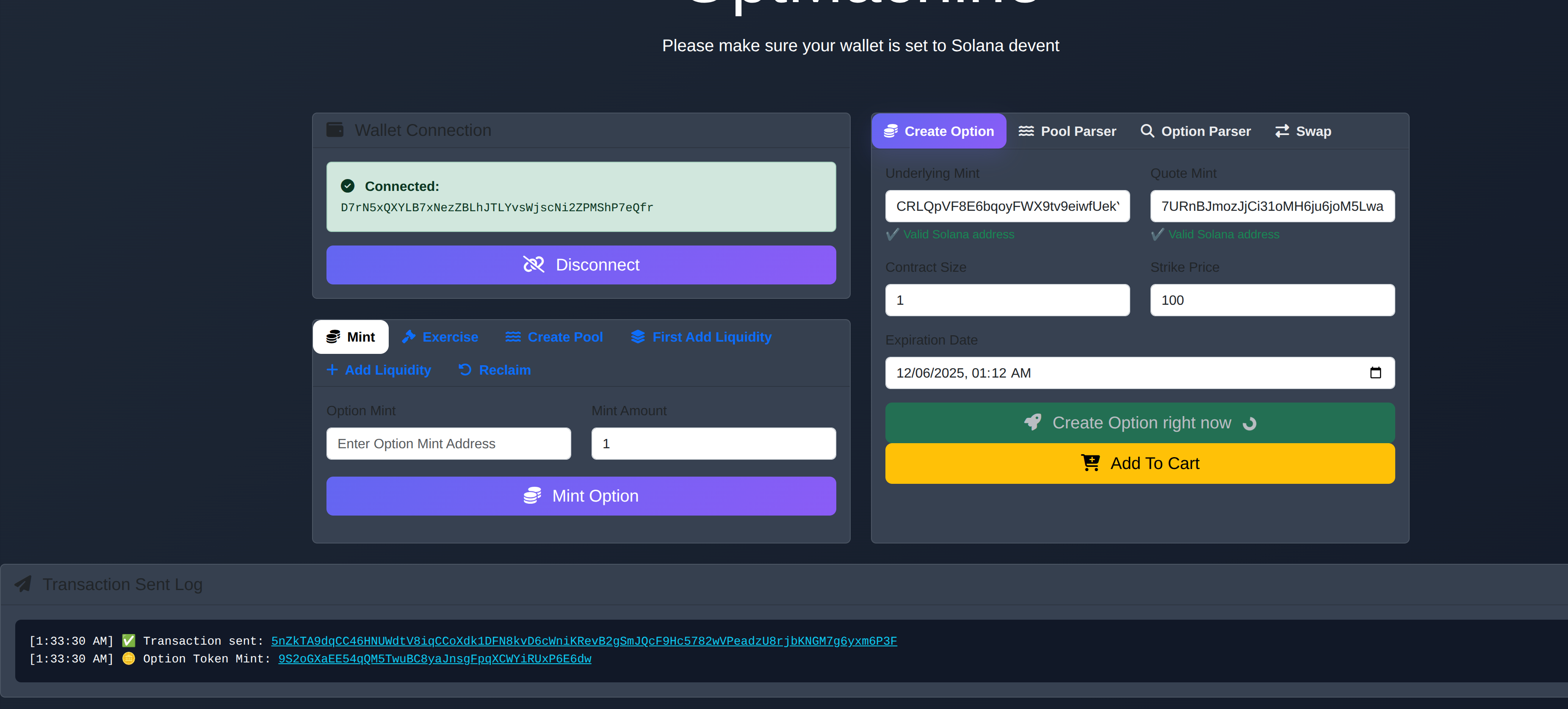Select the First Add Liquidity tab

(701, 337)
